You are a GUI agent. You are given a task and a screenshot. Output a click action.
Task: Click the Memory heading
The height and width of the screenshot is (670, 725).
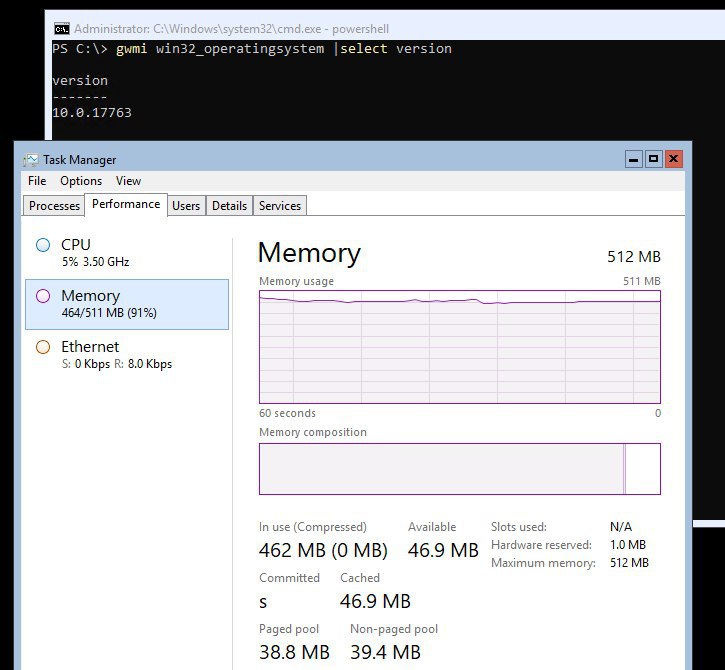309,253
